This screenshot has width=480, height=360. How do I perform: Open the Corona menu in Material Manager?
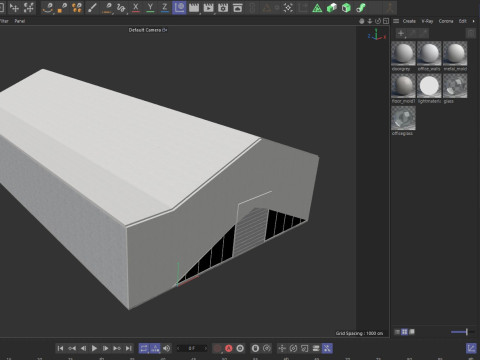tap(446, 21)
